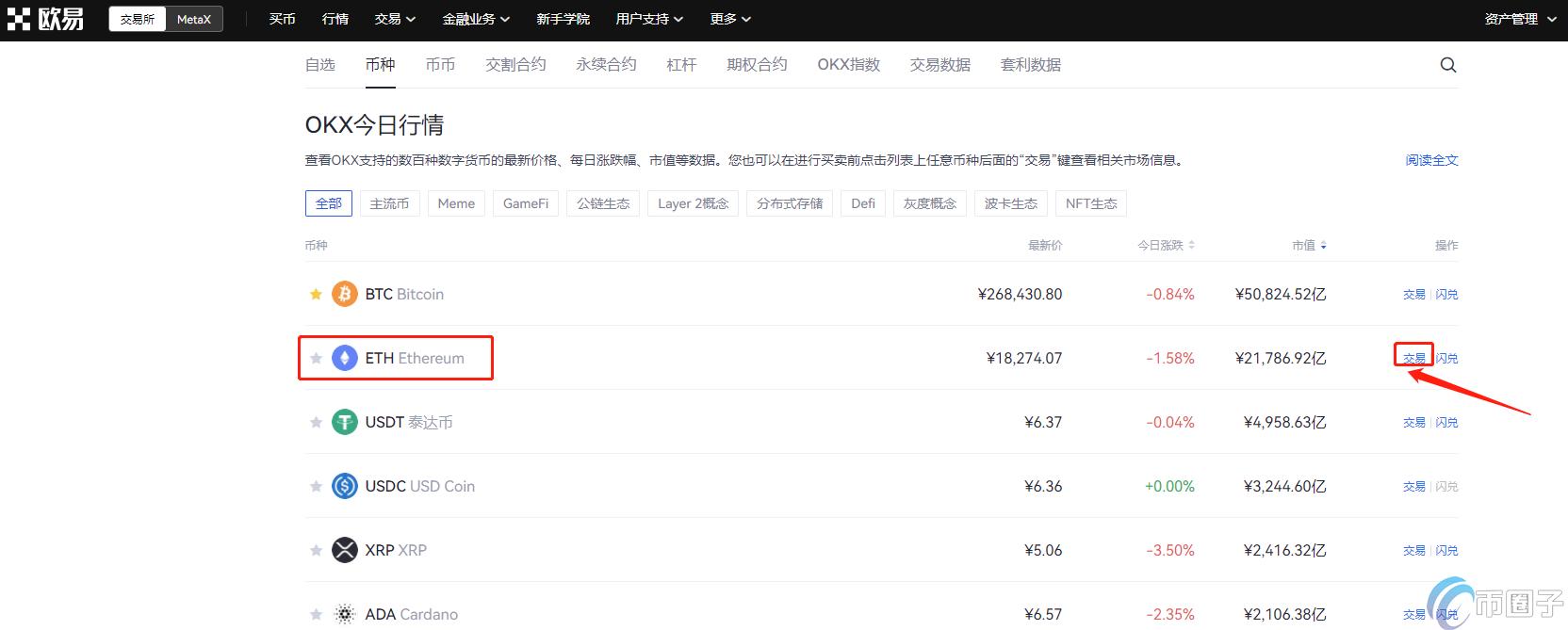Filter by Meme category

coord(456,203)
